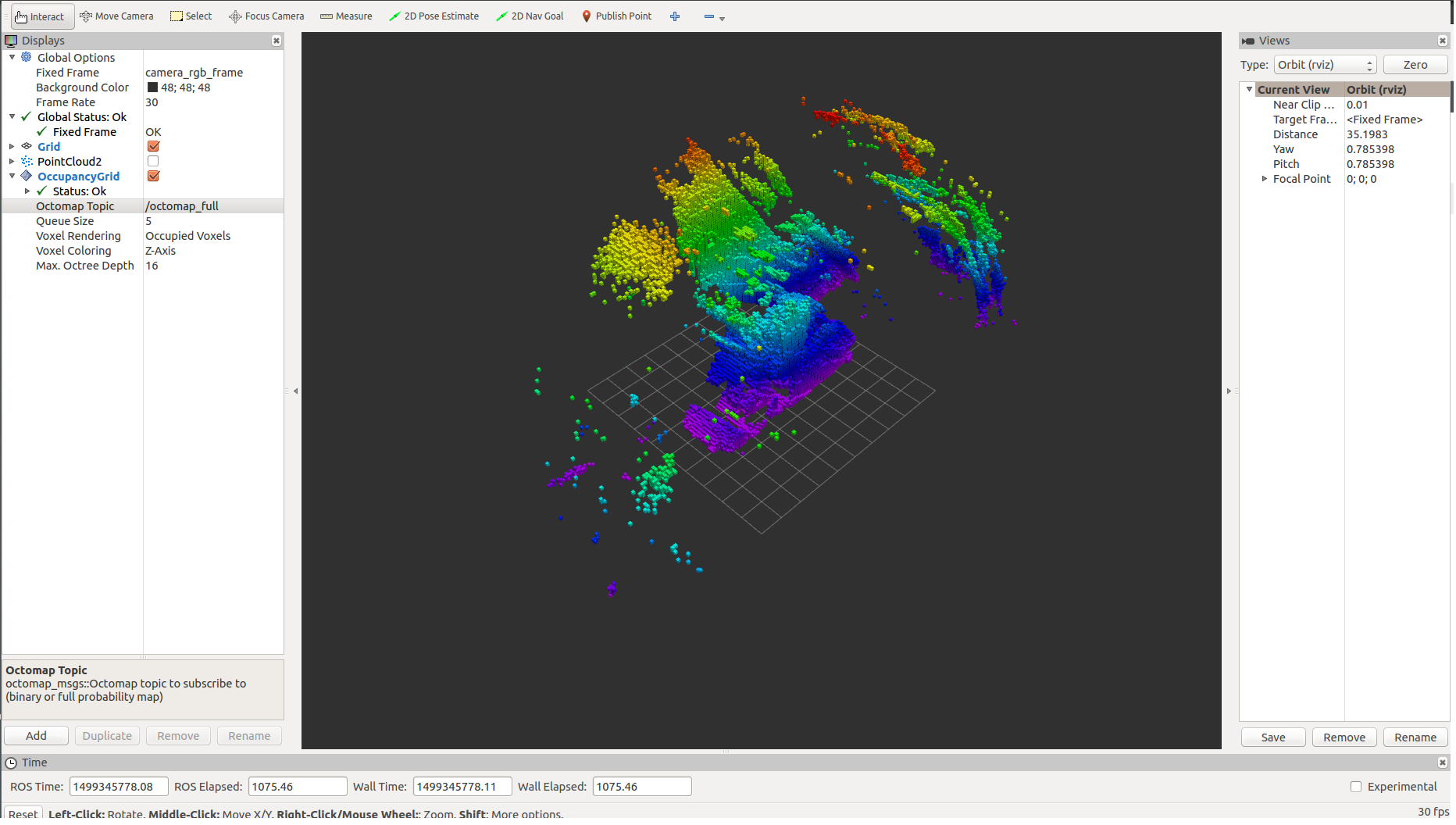This screenshot has height=825, width=1456.
Task: Activate the 2D Pose Estimate tool
Action: click(x=434, y=16)
